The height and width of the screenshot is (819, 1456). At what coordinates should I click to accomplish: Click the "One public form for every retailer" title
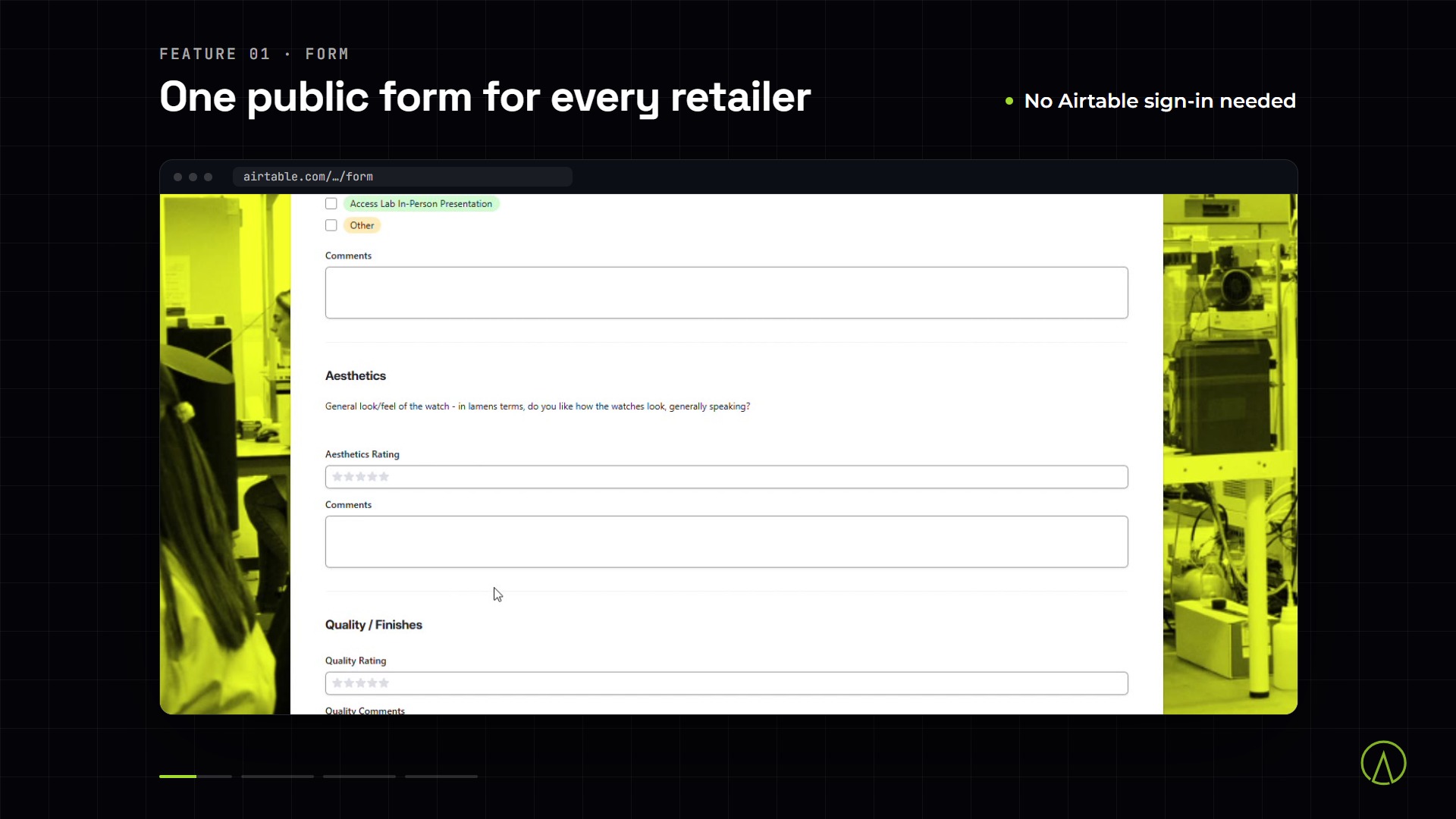pyautogui.click(x=485, y=97)
